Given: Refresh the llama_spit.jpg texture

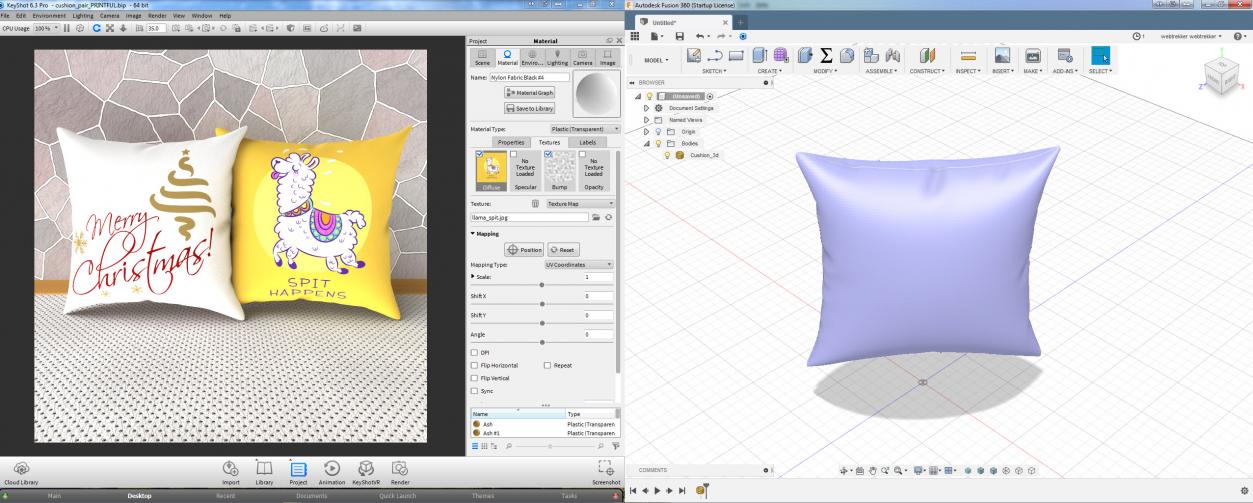Looking at the screenshot, I should [608, 216].
